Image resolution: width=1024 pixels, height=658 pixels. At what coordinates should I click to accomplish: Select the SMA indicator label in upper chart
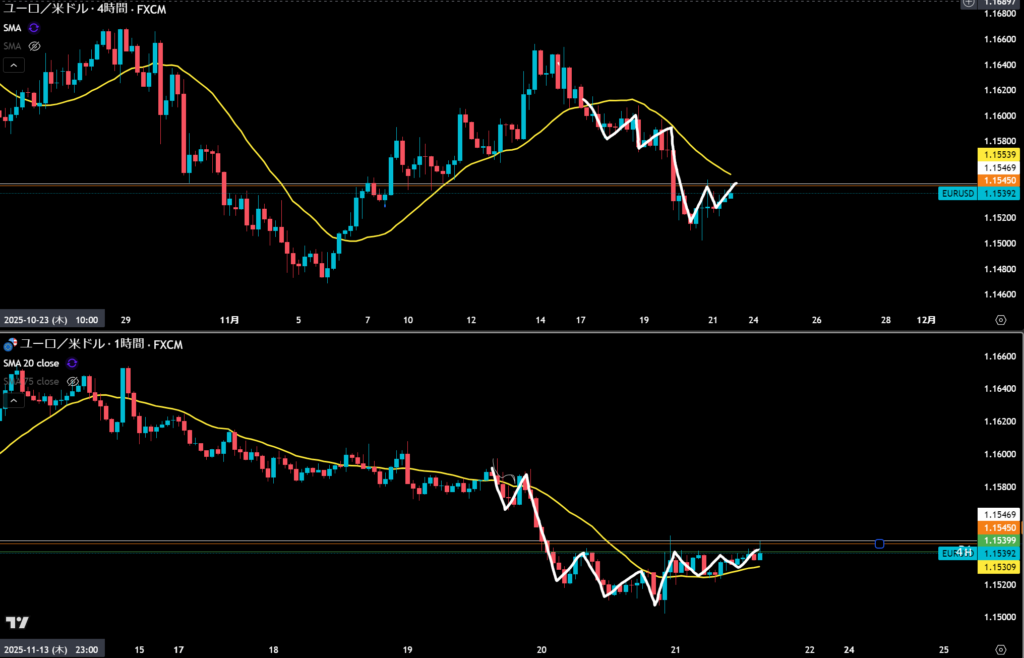coord(12,28)
